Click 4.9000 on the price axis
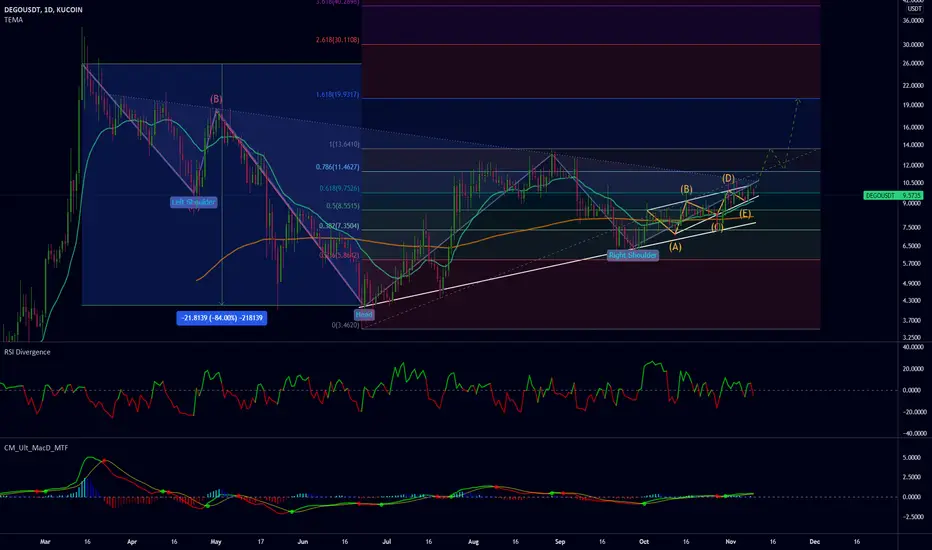 (x=913, y=284)
